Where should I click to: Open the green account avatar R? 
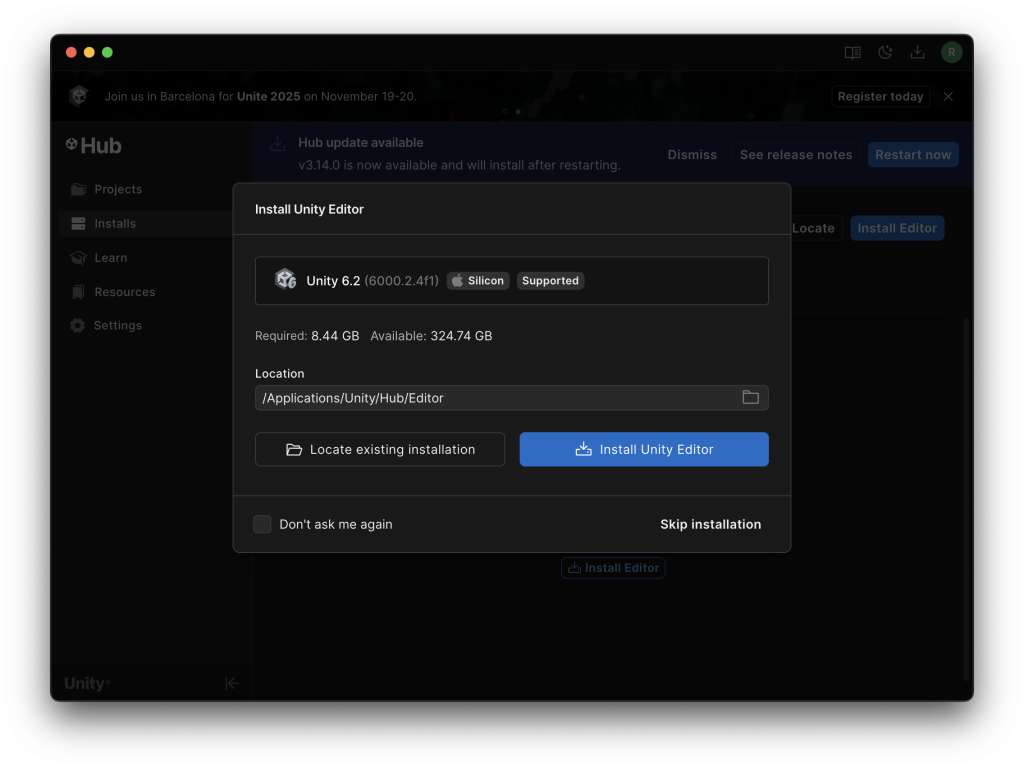pos(952,52)
